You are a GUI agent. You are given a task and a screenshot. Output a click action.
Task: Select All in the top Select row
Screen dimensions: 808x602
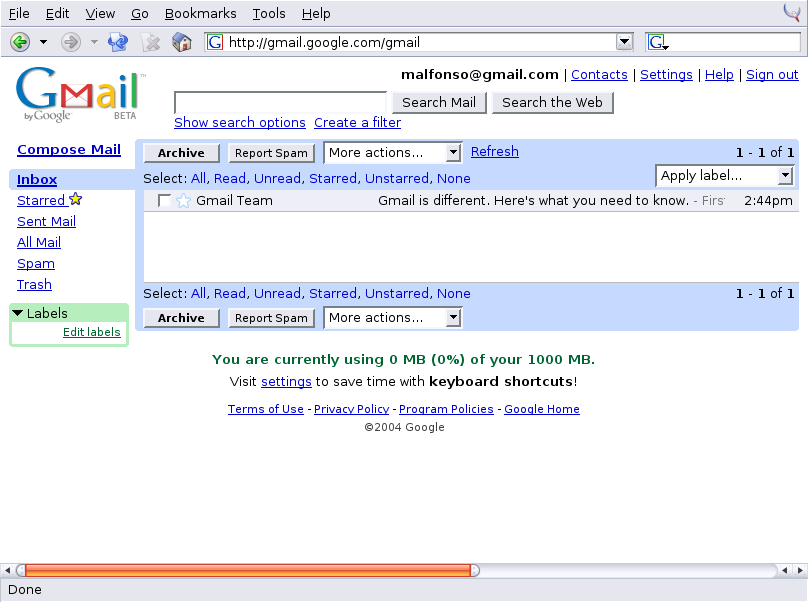pyautogui.click(x=198, y=178)
